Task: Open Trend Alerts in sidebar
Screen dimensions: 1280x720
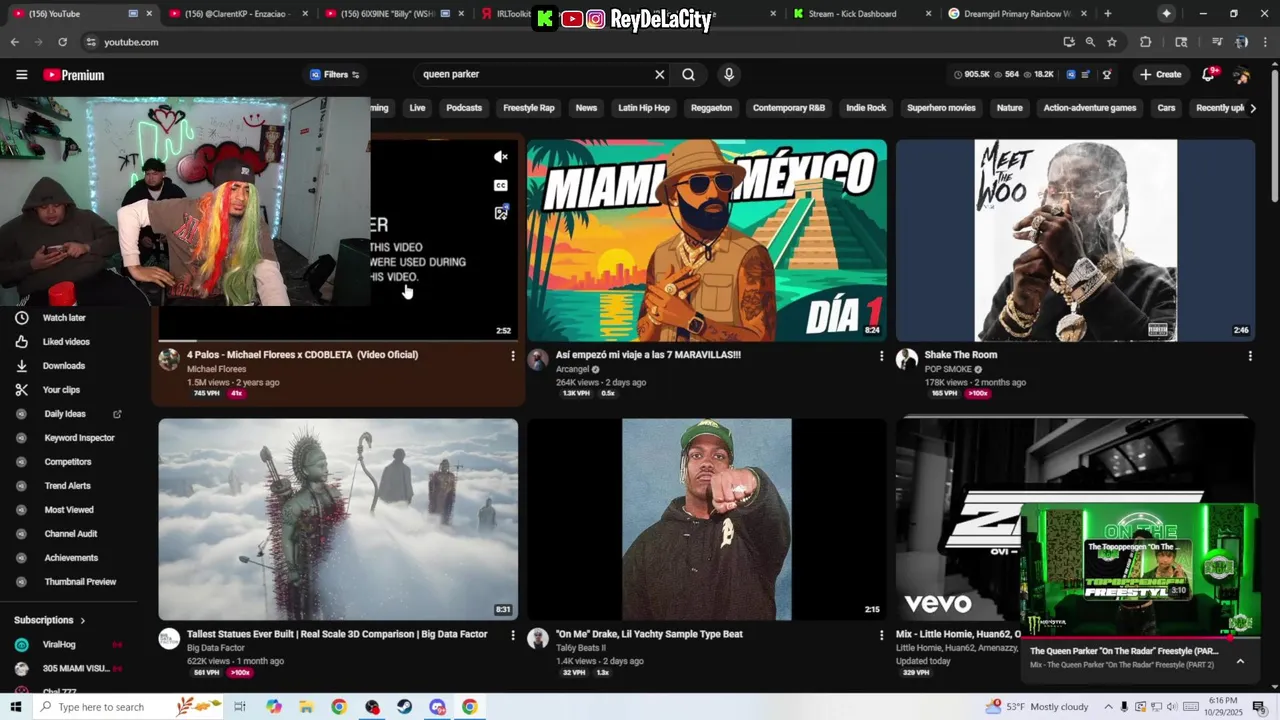Action: [68, 486]
